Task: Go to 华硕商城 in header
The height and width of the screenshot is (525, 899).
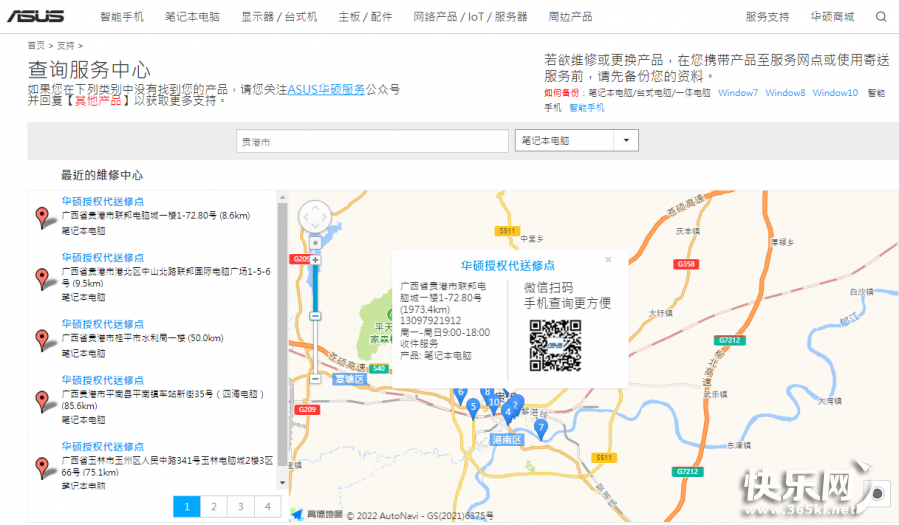Action: pos(832,17)
